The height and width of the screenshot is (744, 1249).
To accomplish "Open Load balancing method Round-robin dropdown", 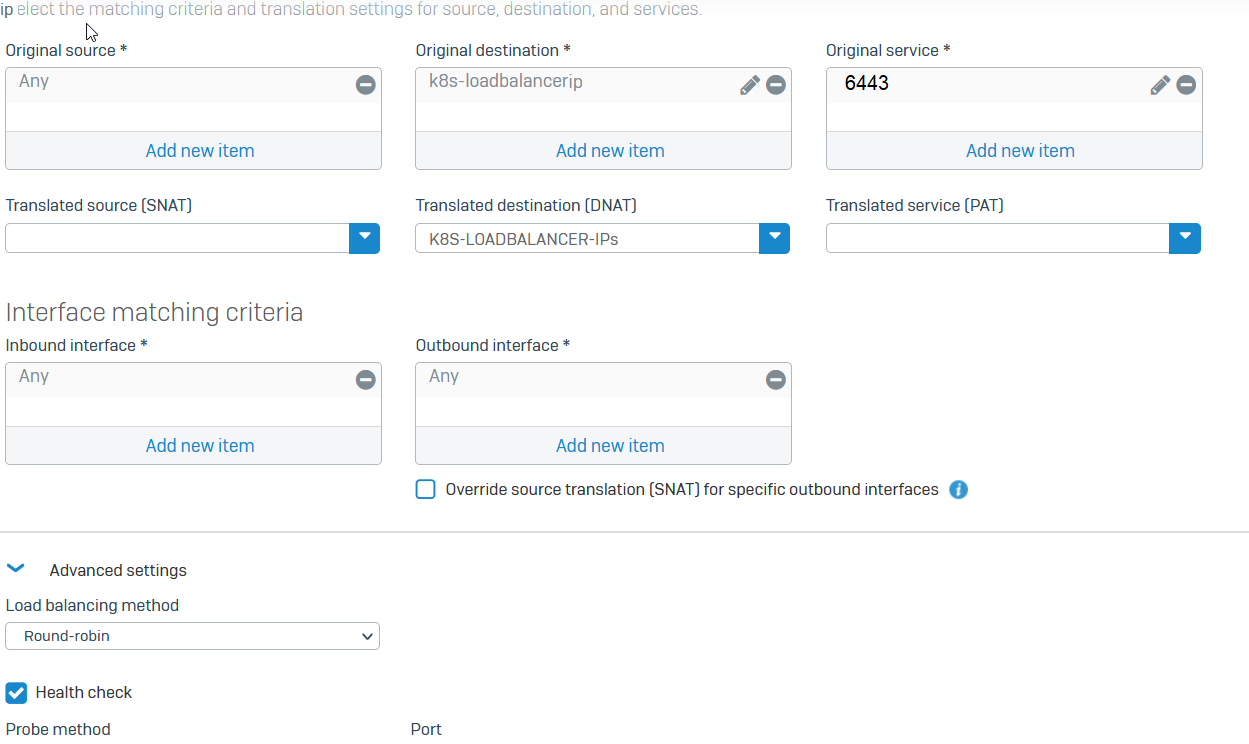I will (x=192, y=636).
